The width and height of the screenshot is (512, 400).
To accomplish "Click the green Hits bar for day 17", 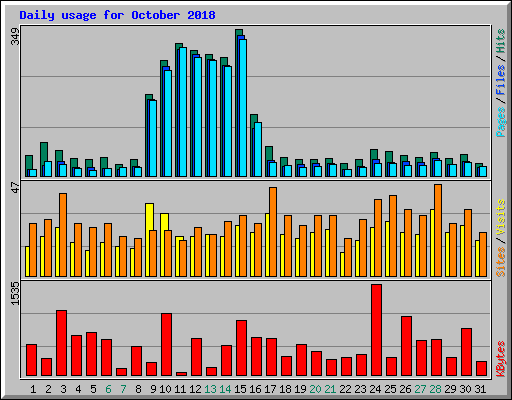I will (x=269, y=153).
